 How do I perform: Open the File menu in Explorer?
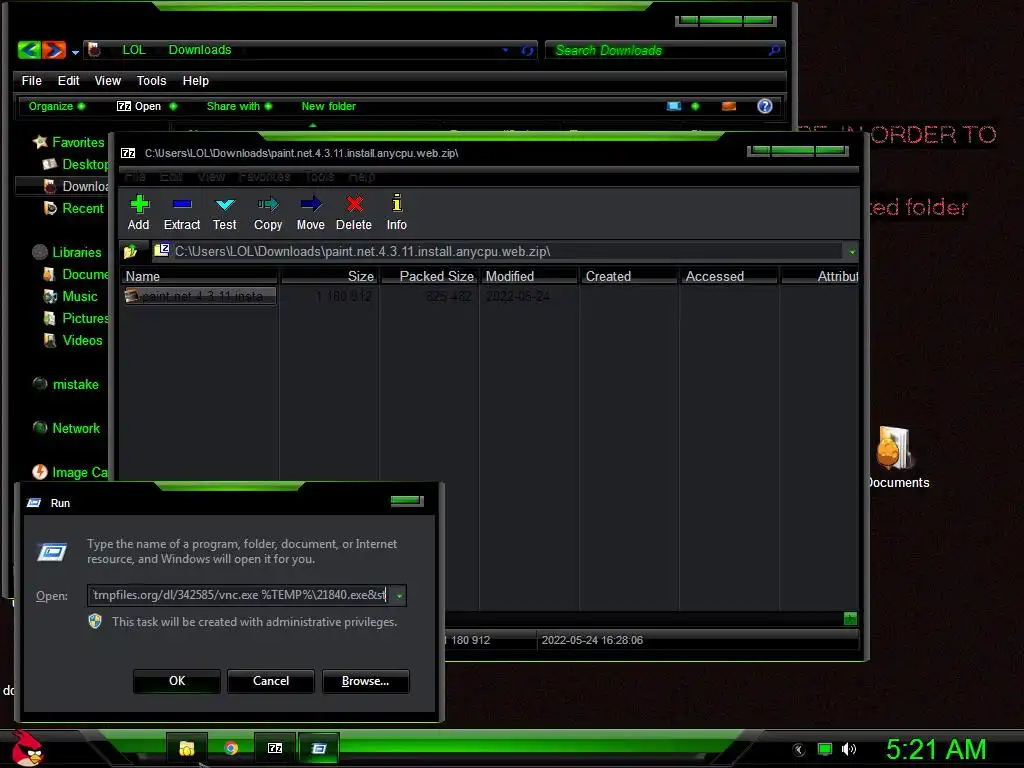click(31, 80)
